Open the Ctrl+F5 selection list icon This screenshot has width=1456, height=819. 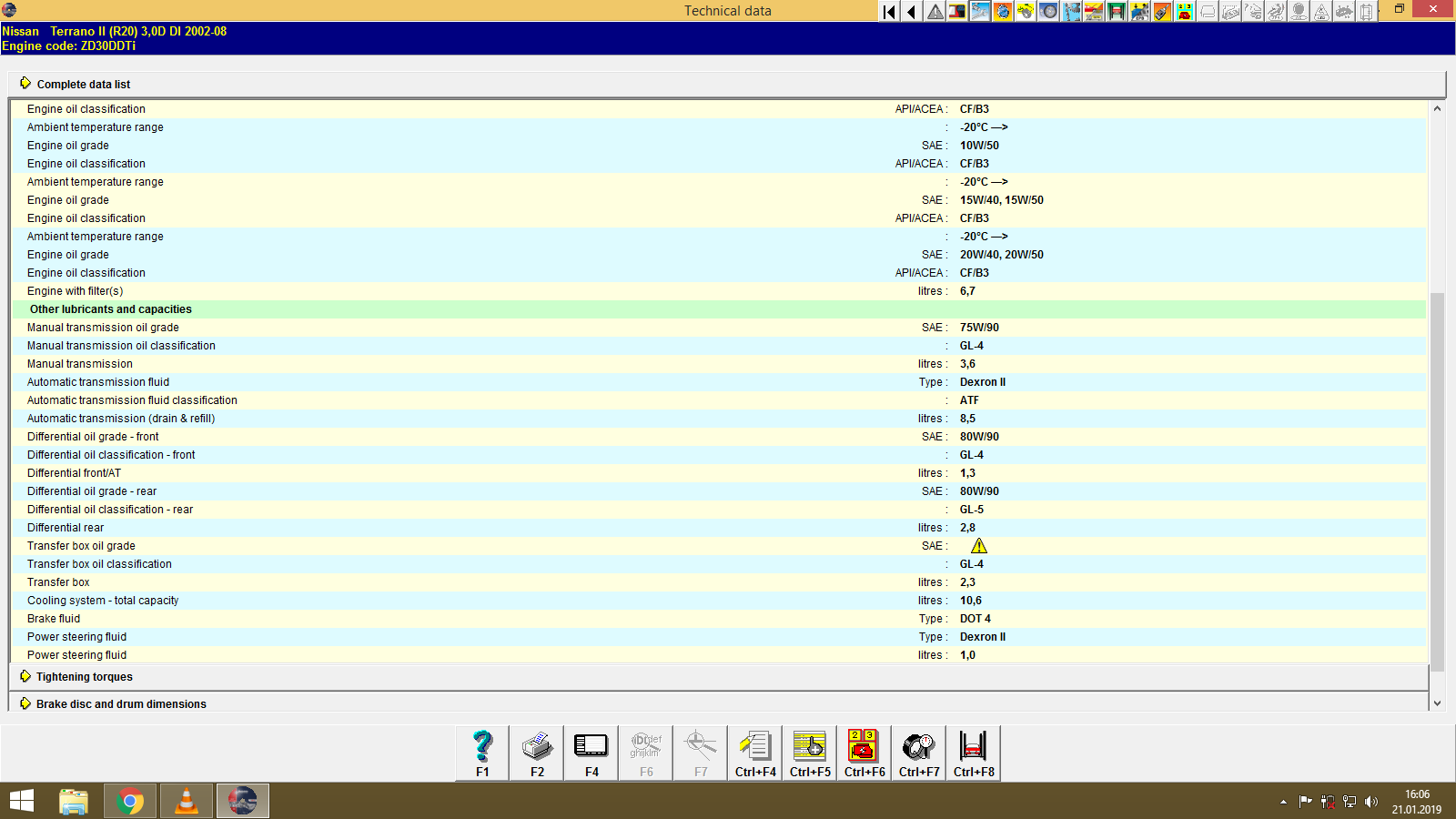coord(809,753)
